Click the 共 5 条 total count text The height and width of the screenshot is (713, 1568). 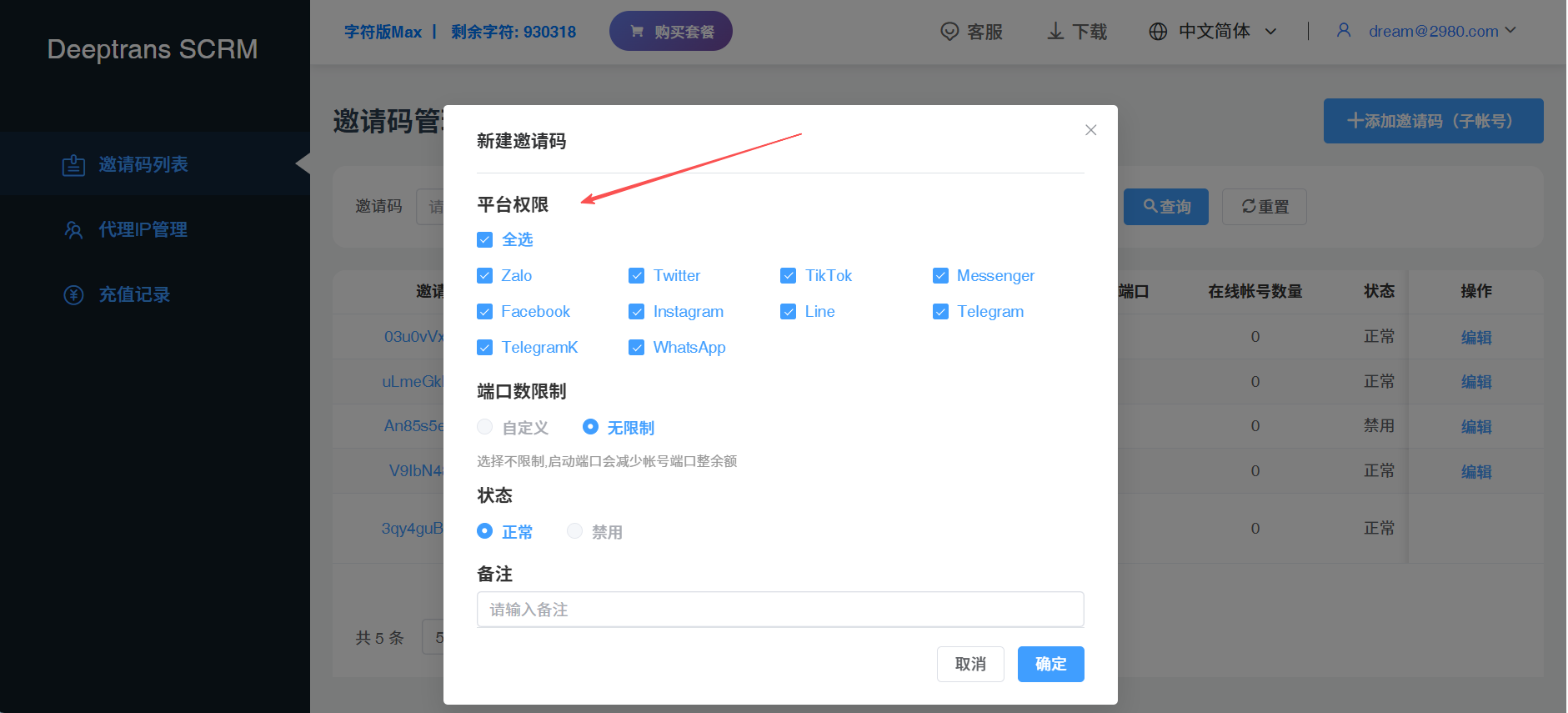pos(379,638)
